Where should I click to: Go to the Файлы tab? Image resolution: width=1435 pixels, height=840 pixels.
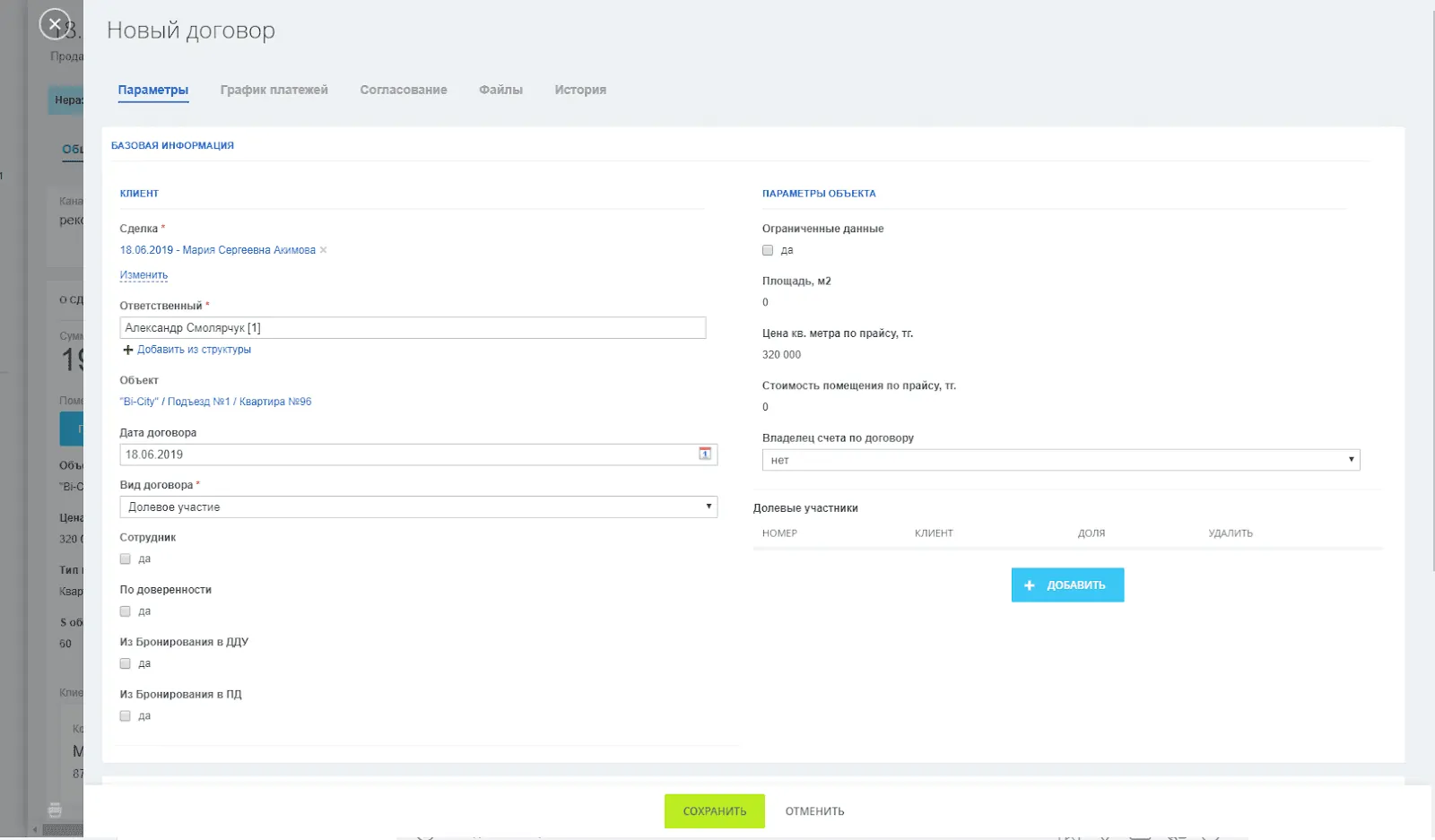tap(500, 90)
